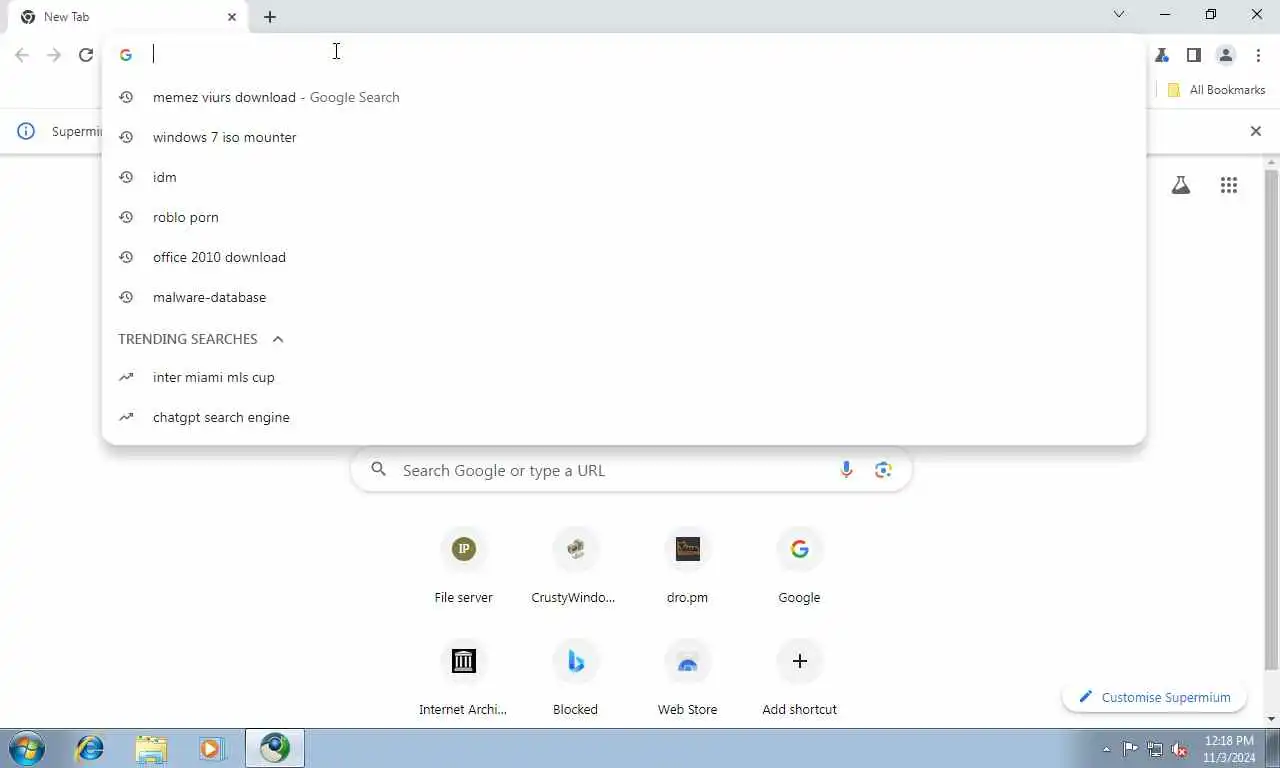This screenshot has height=768, width=1280.
Task: Open the Google shortcut tile
Action: [799, 567]
